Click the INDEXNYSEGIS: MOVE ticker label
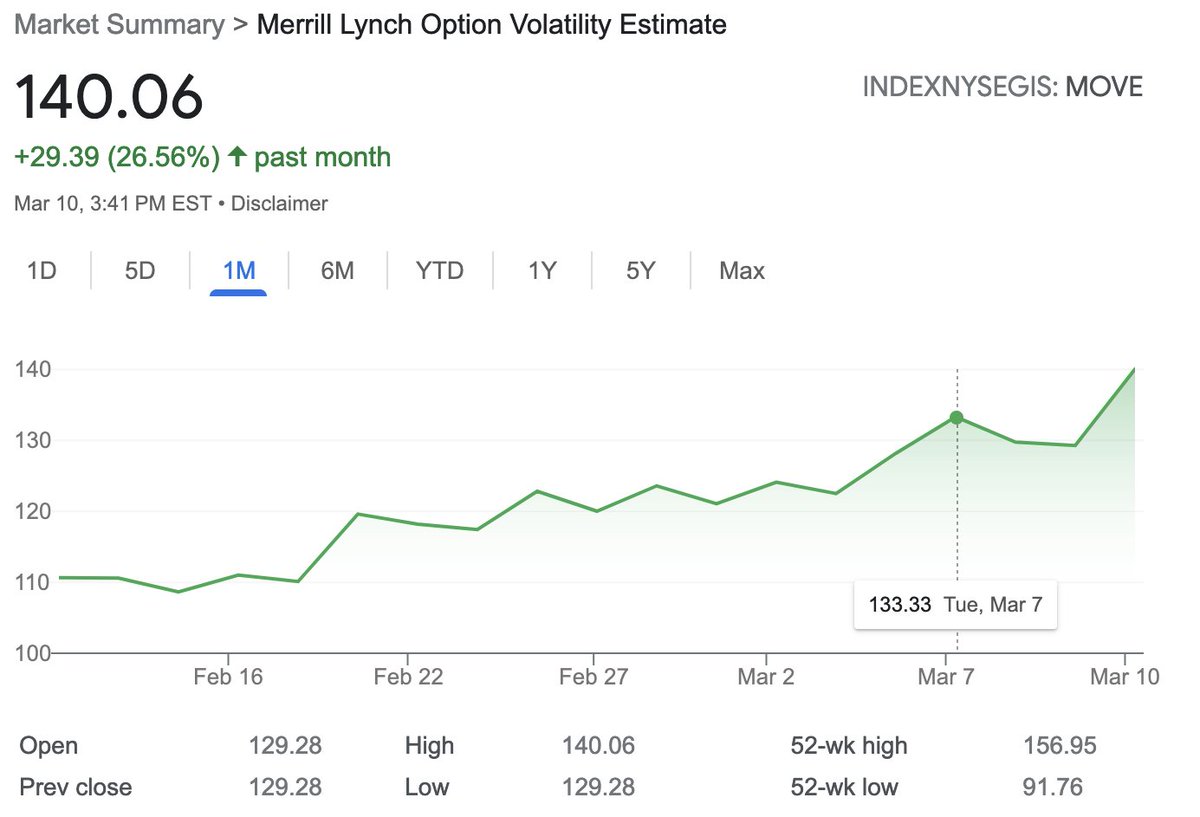The height and width of the screenshot is (817, 1200). click(1003, 86)
